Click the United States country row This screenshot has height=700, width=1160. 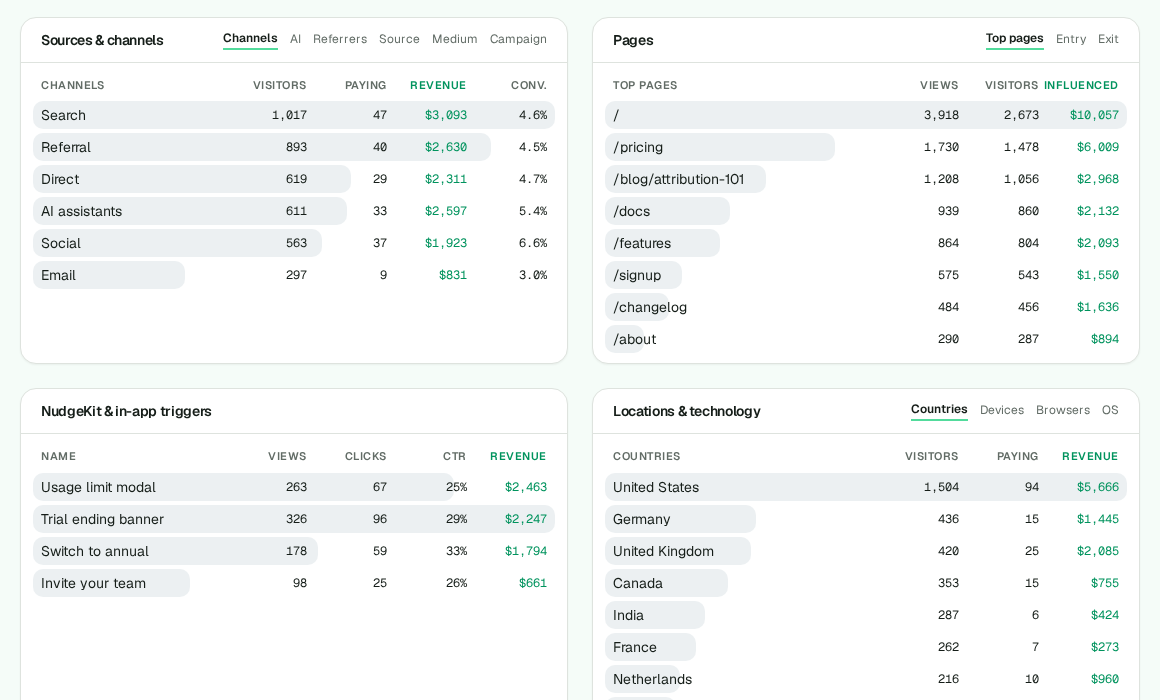click(x=866, y=487)
